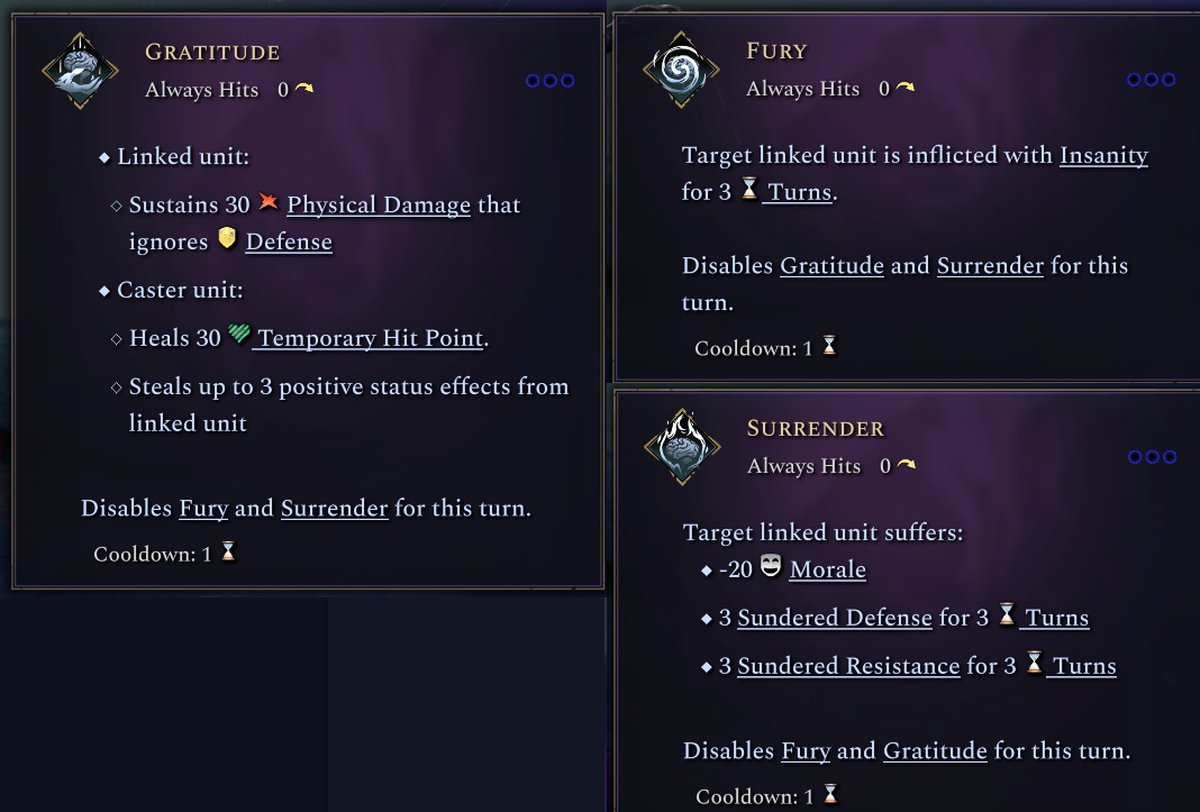Viewport: 1200px width, 812px height.
Task: Click the Turns link in Fury description
Action: tap(799, 192)
